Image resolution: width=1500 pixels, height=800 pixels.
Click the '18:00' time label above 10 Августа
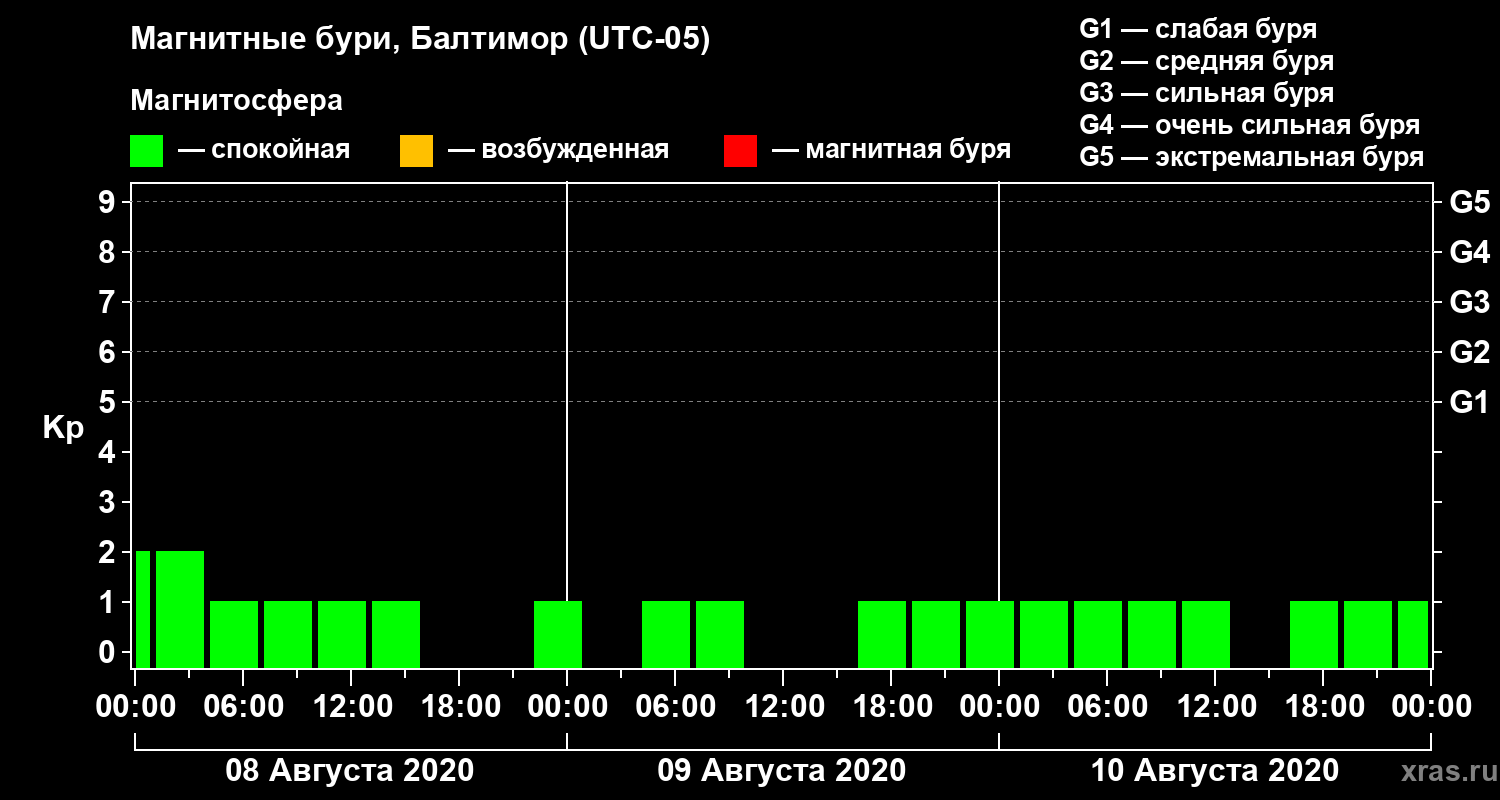pos(1323,707)
